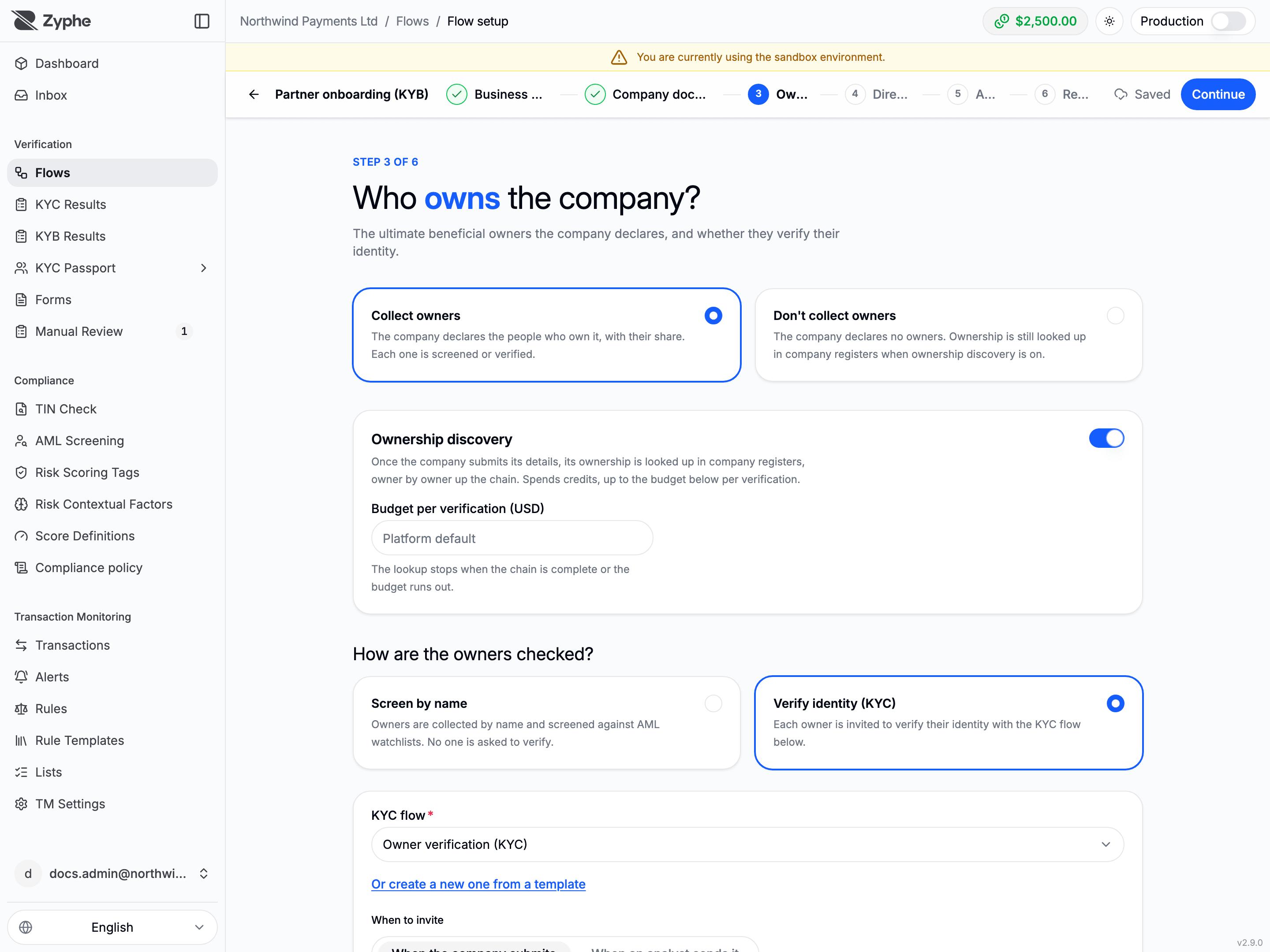
Task: Open Score Definitions
Action: (112, 536)
